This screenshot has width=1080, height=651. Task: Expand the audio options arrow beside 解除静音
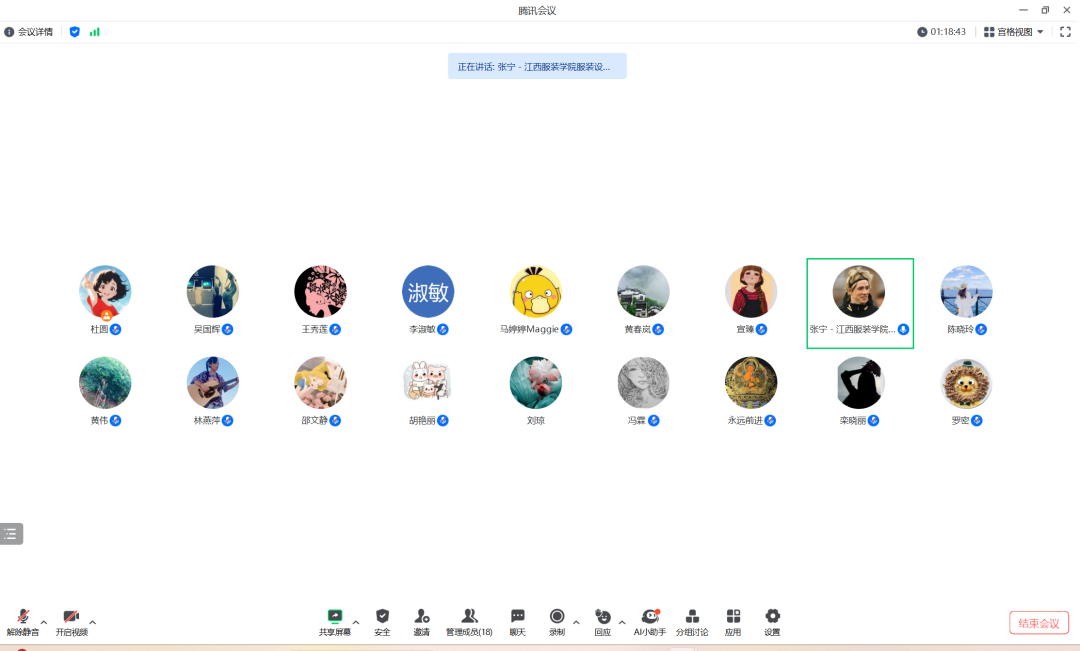coord(43,622)
